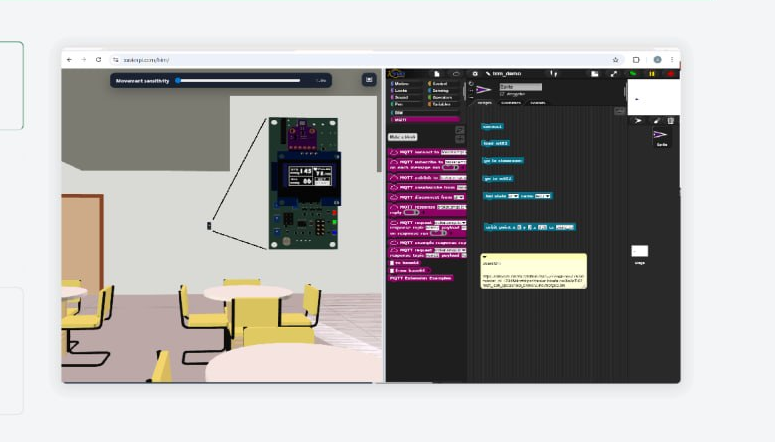This screenshot has width=775, height=442.
Task: Click the MQTT Extension Examples block
Action: coord(421,278)
